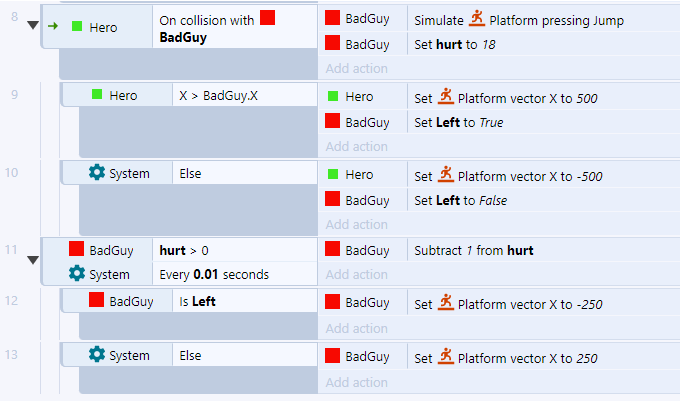The height and width of the screenshot is (401, 680).
Task: Click the System gear icon in event 13
Action: pyautogui.click(x=97, y=355)
